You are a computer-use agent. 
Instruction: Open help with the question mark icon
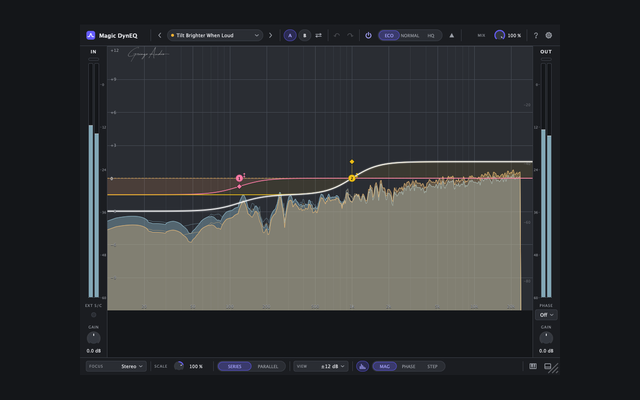(536, 36)
